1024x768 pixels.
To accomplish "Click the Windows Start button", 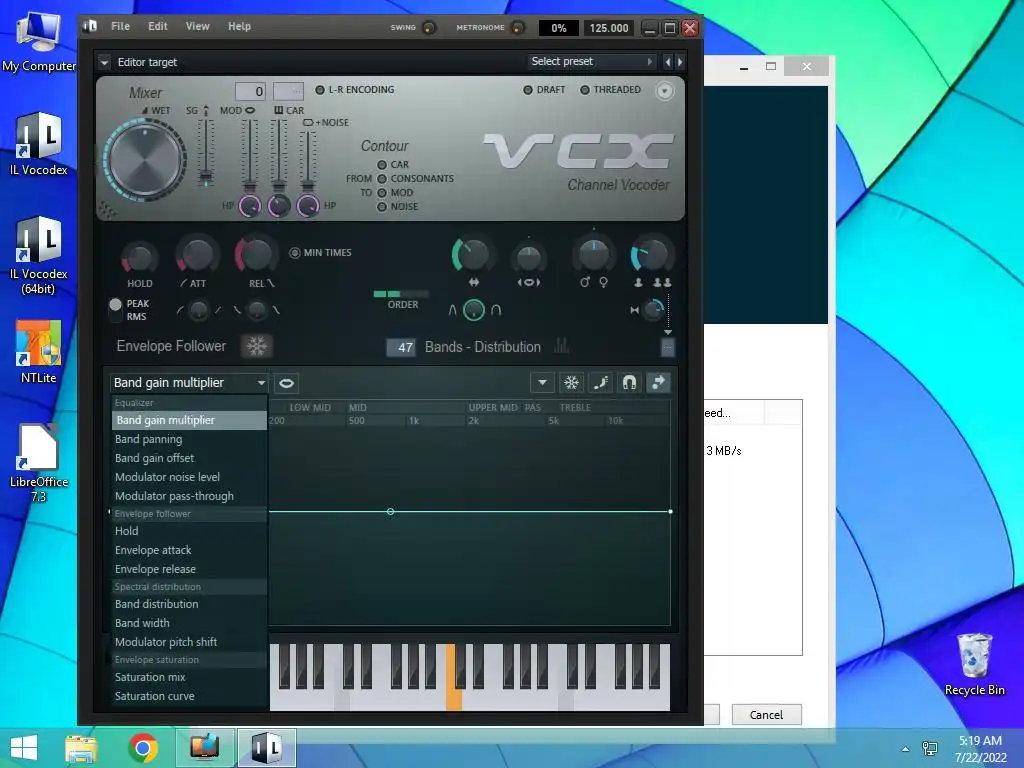I will point(24,748).
